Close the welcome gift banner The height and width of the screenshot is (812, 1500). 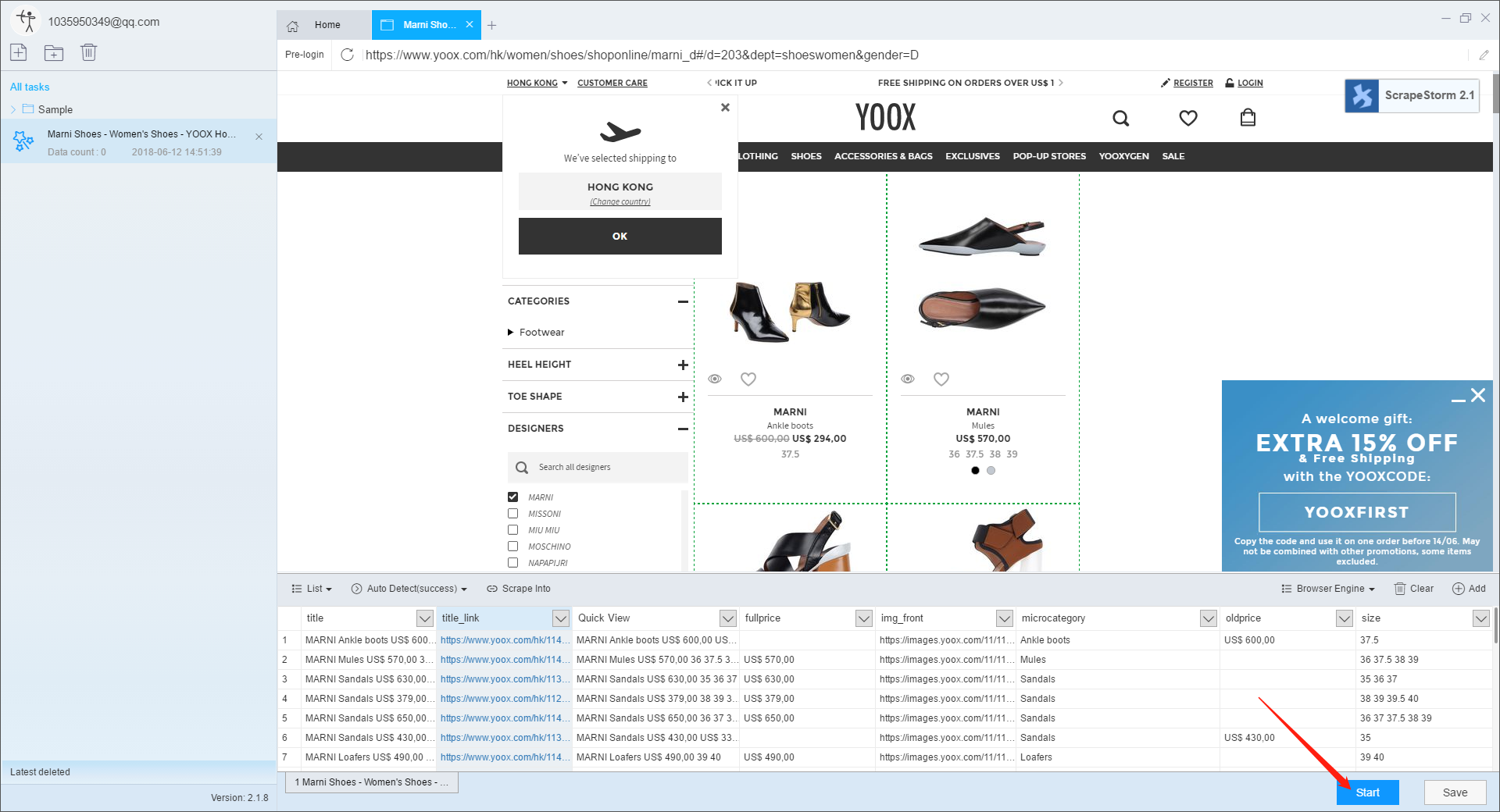click(x=1478, y=395)
